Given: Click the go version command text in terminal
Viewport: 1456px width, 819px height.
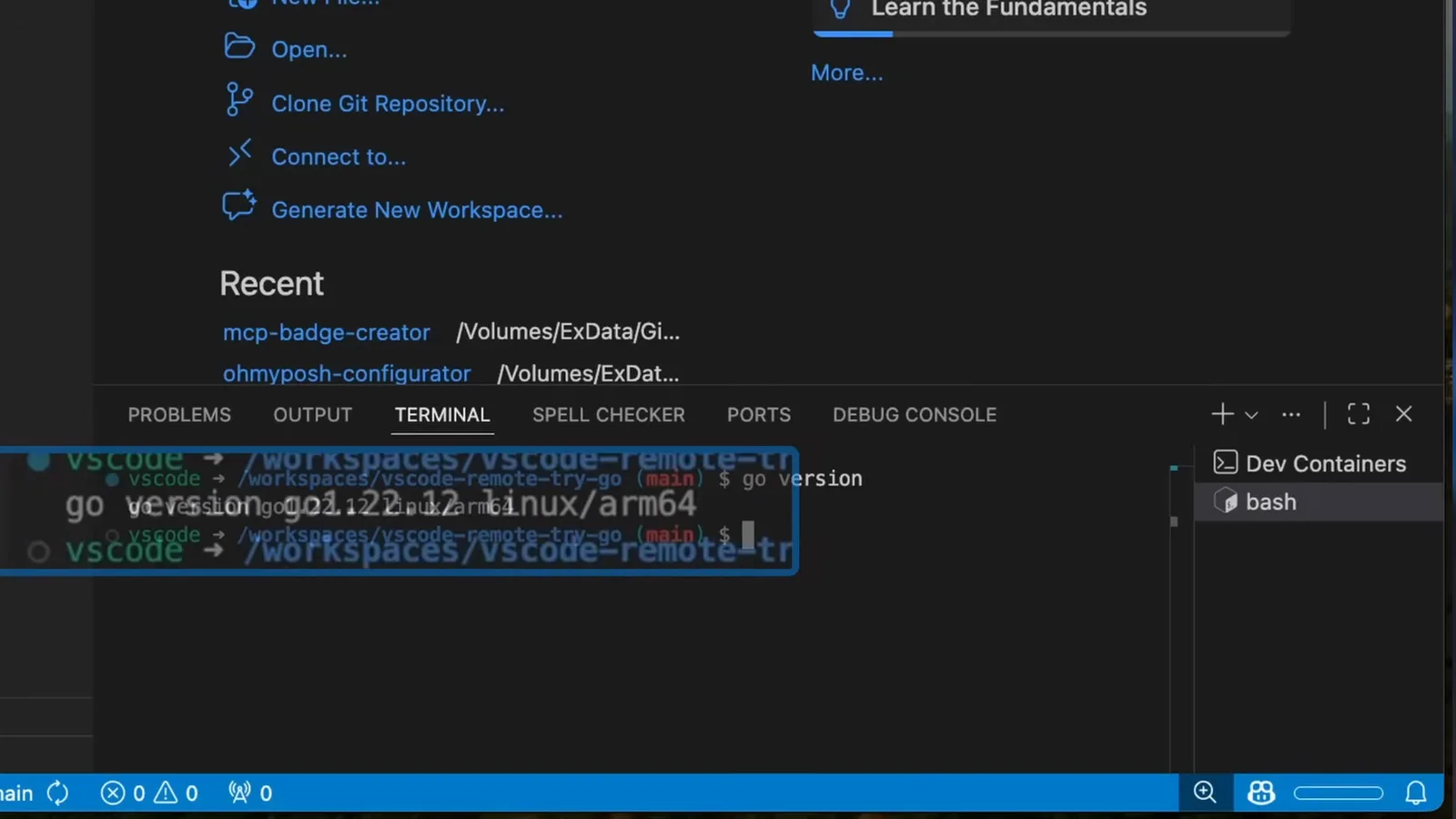Looking at the screenshot, I should [x=803, y=479].
